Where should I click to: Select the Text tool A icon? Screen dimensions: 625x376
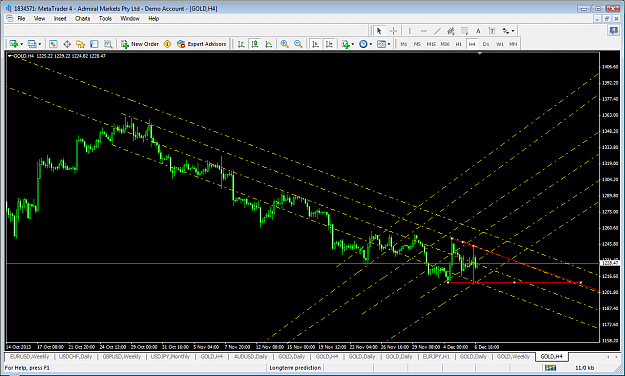coord(478,31)
